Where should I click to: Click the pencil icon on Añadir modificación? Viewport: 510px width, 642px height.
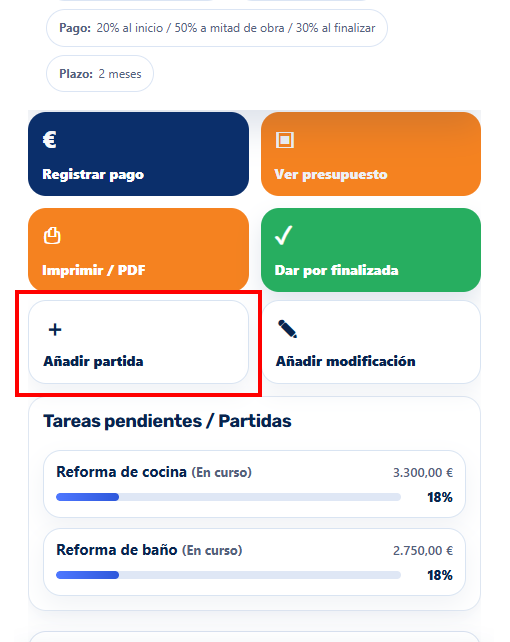287,329
